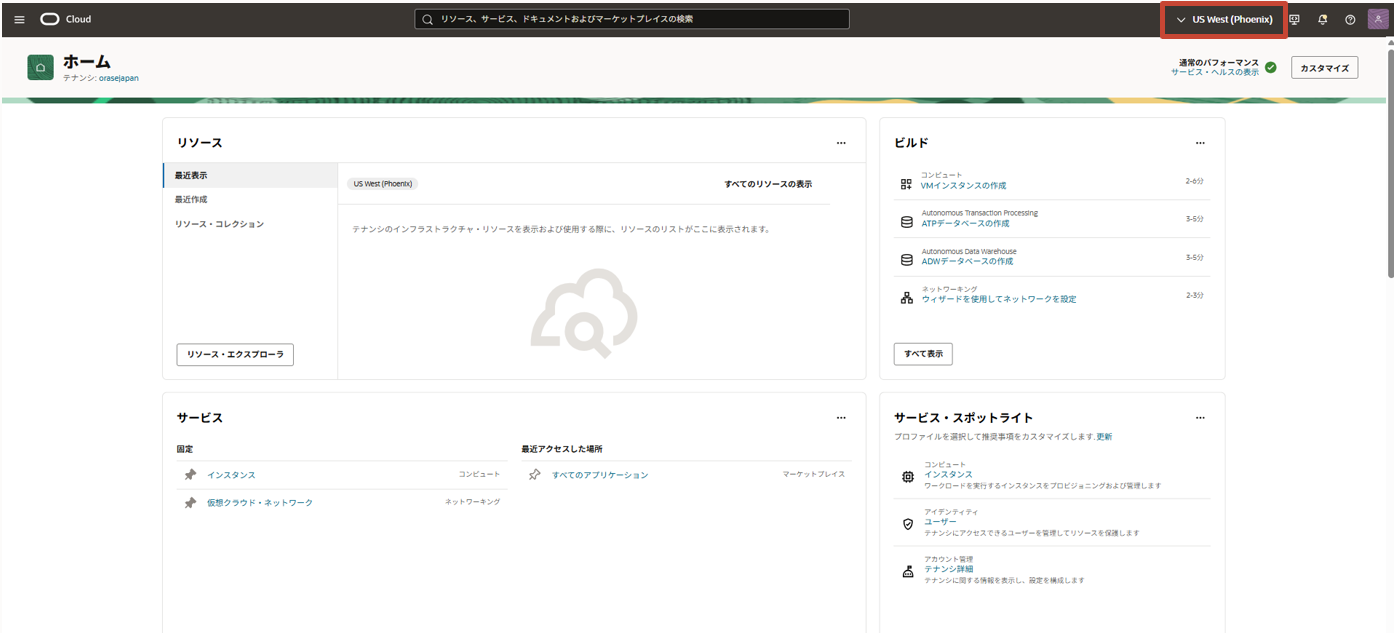Open ウィザードを使用してネットワークを設定 link
This screenshot has width=1394, height=633.
999,299
